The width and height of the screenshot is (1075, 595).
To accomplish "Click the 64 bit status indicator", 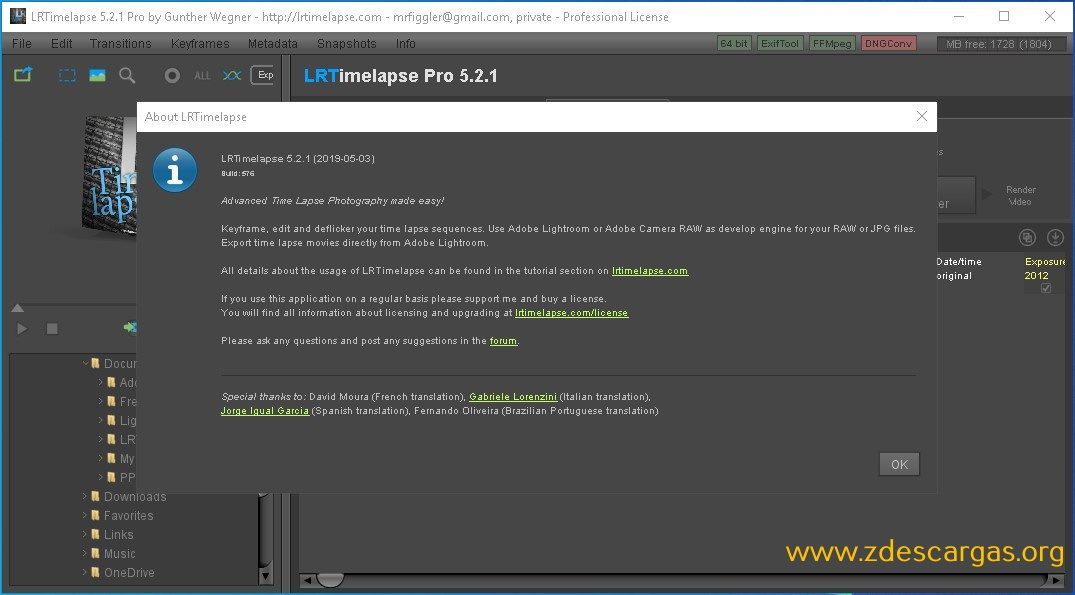I will click(x=734, y=43).
